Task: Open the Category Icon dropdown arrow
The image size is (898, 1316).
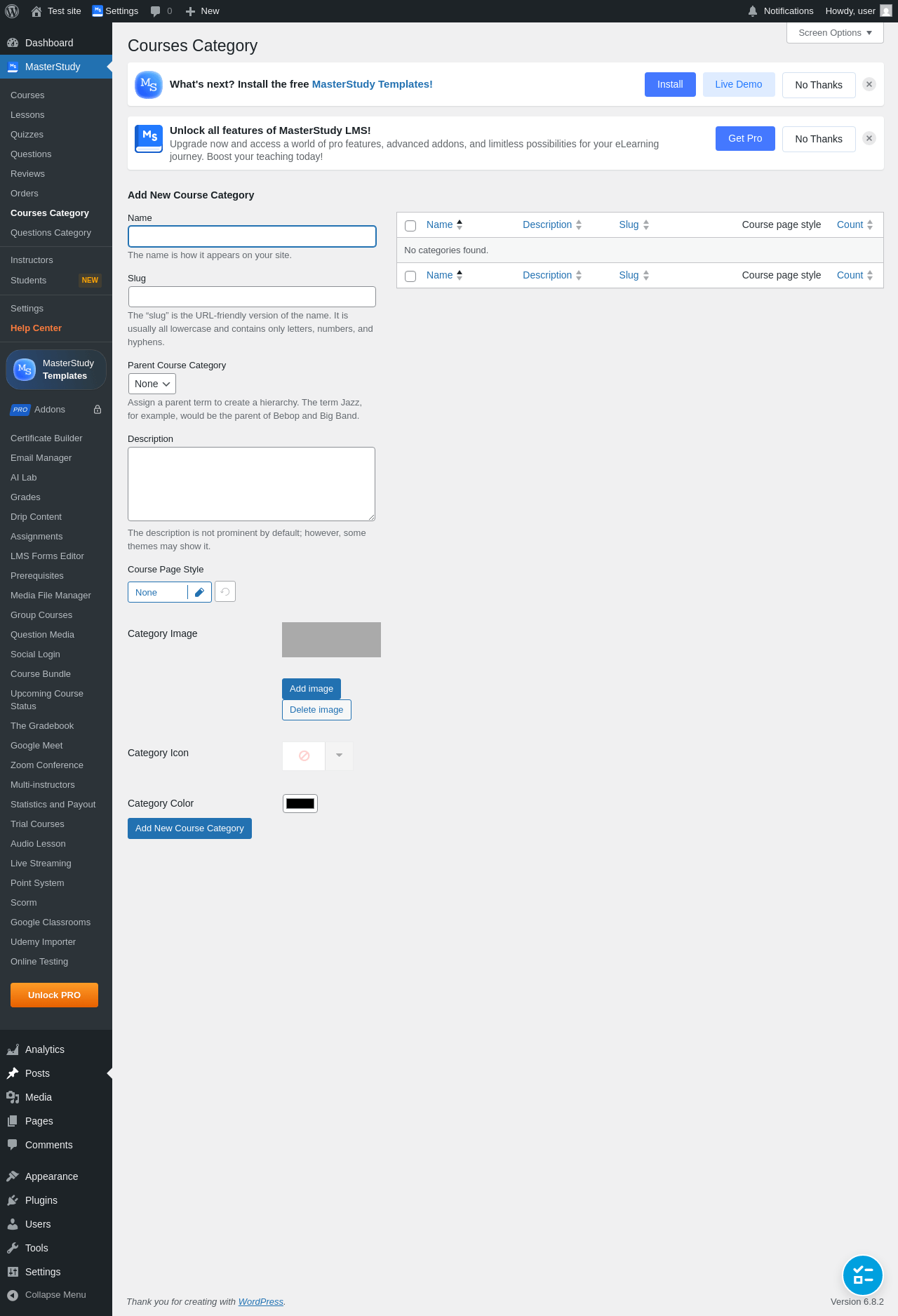Action: pyautogui.click(x=339, y=756)
